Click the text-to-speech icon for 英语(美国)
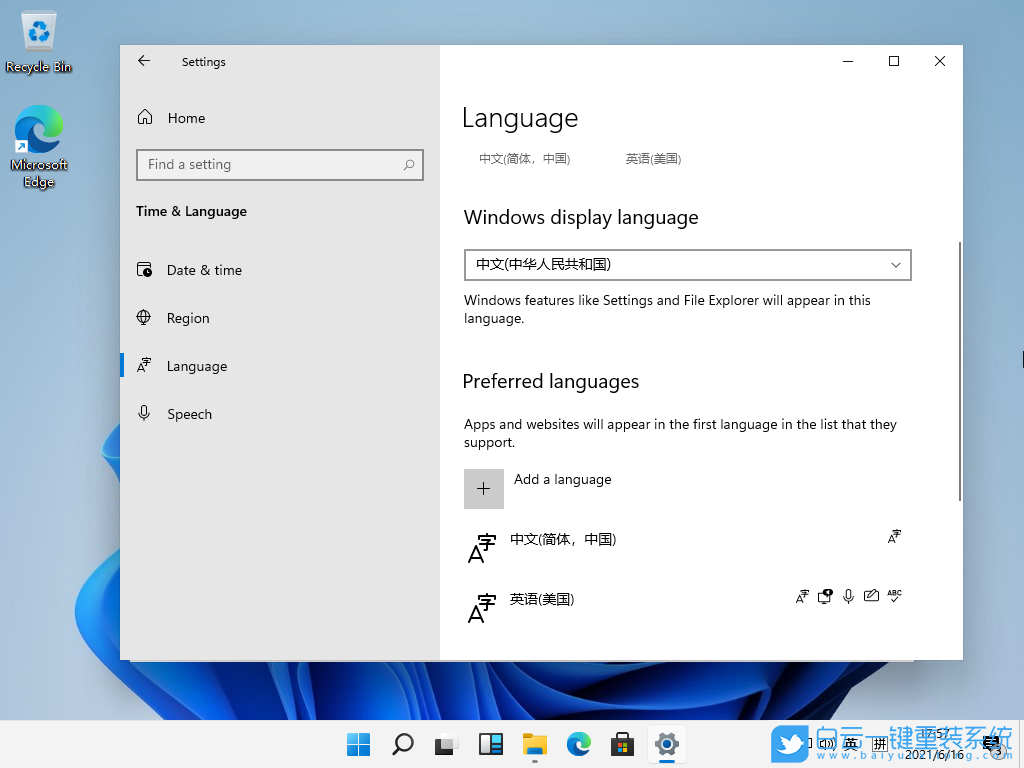Screen dimensions: 1024x768 point(824,596)
